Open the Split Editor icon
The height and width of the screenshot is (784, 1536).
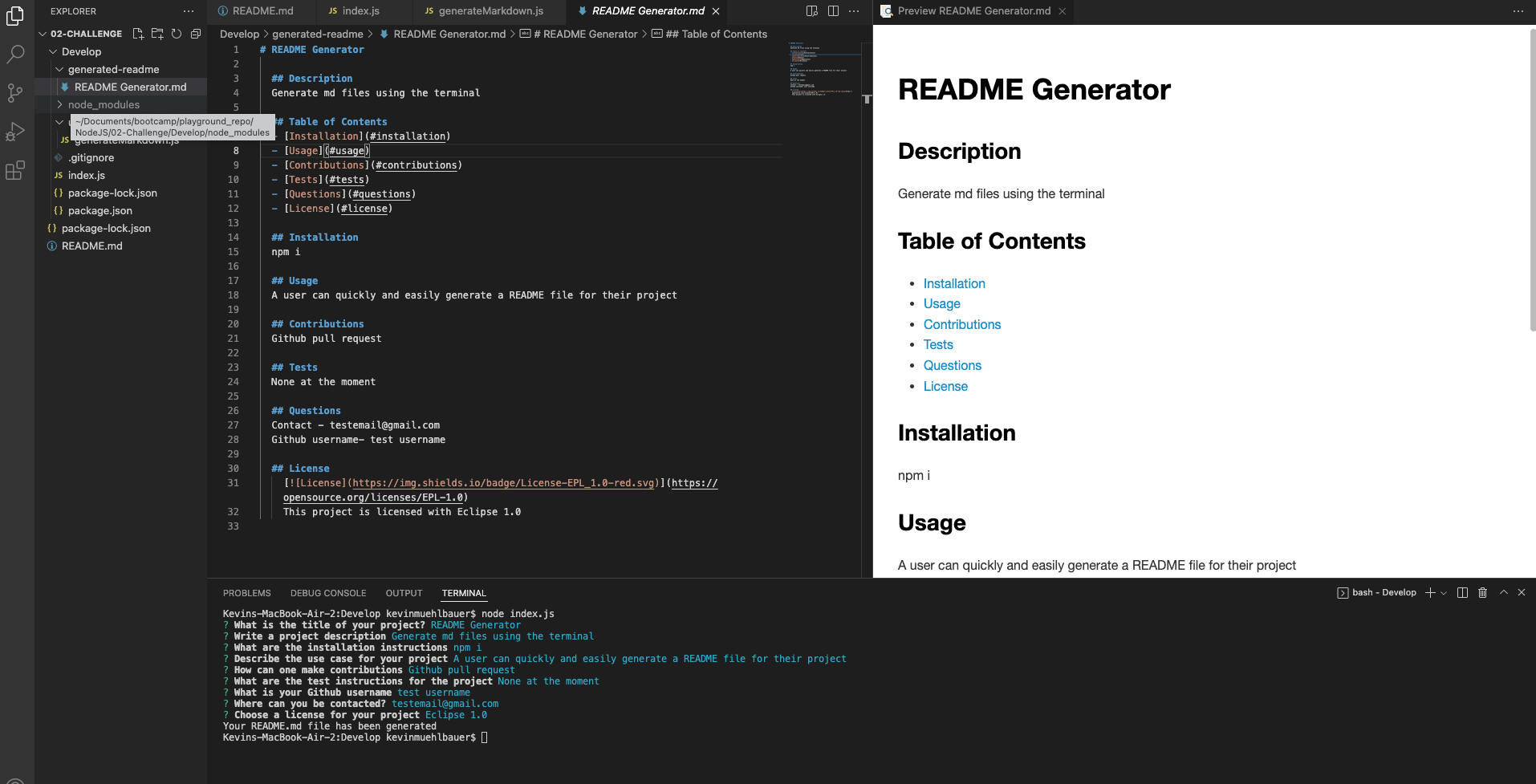833,10
